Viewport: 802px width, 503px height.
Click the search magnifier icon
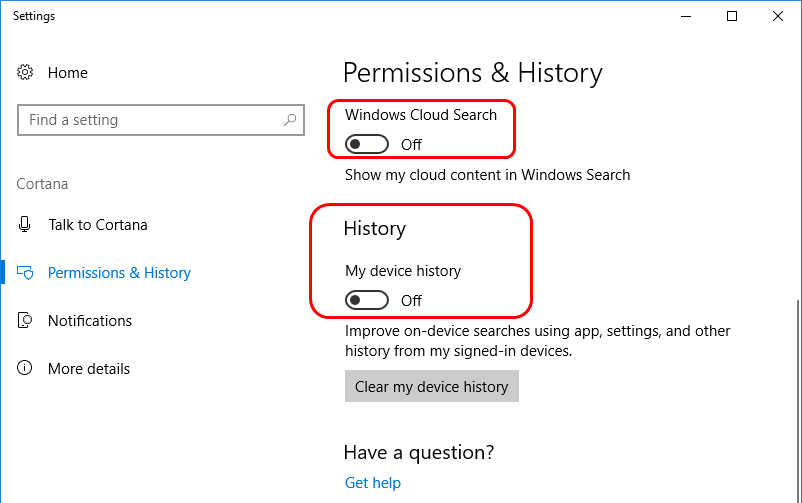290,120
